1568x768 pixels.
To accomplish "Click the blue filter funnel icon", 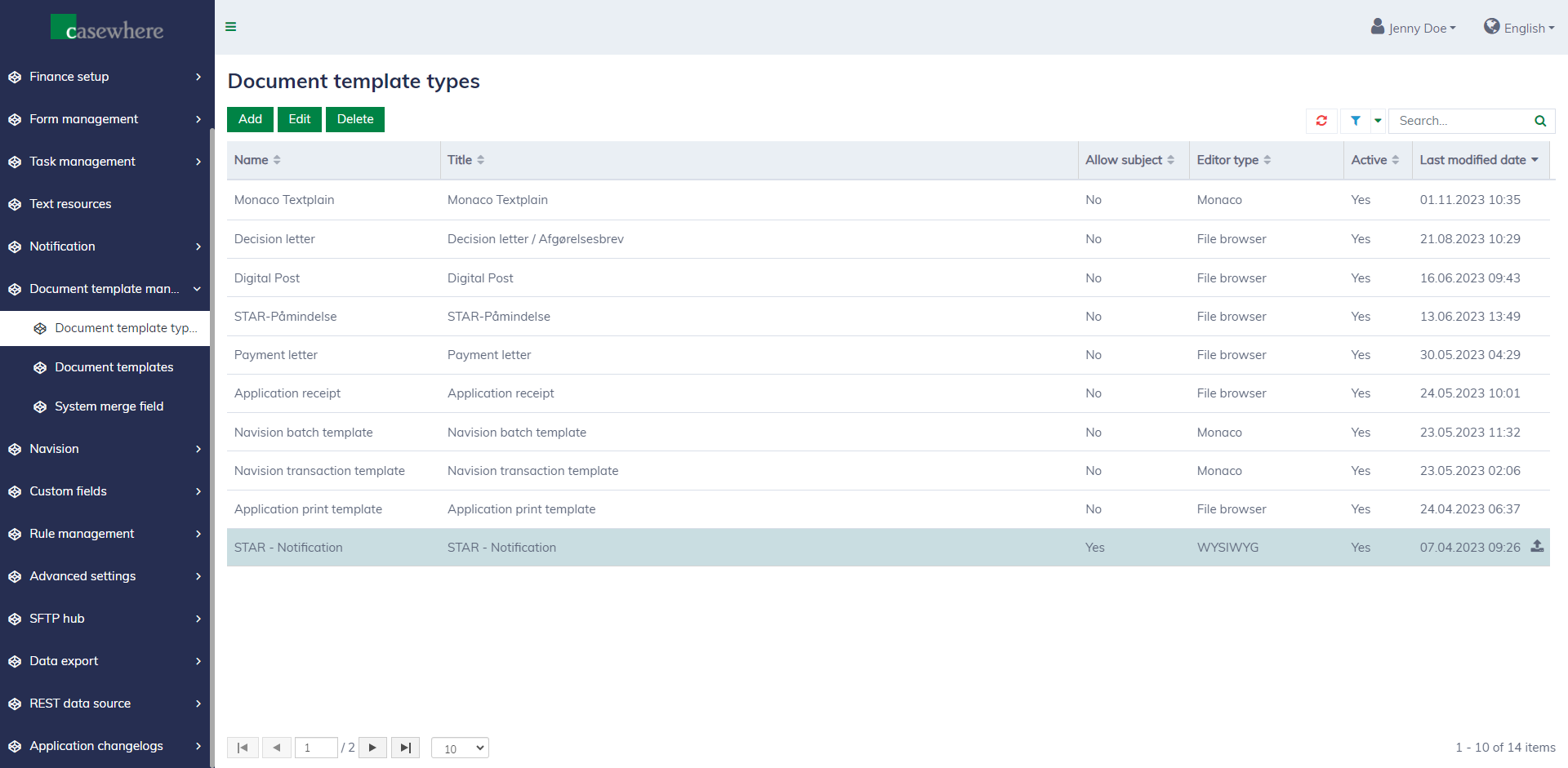I will pos(1355,121).
